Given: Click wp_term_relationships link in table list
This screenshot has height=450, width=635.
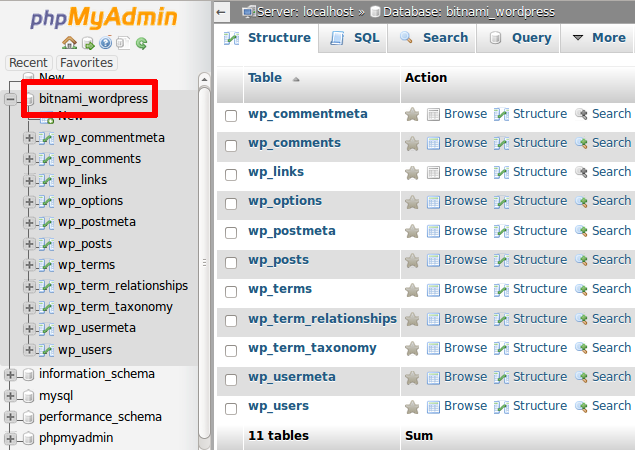Looking at the screenshot, I should tap(322, 319).
